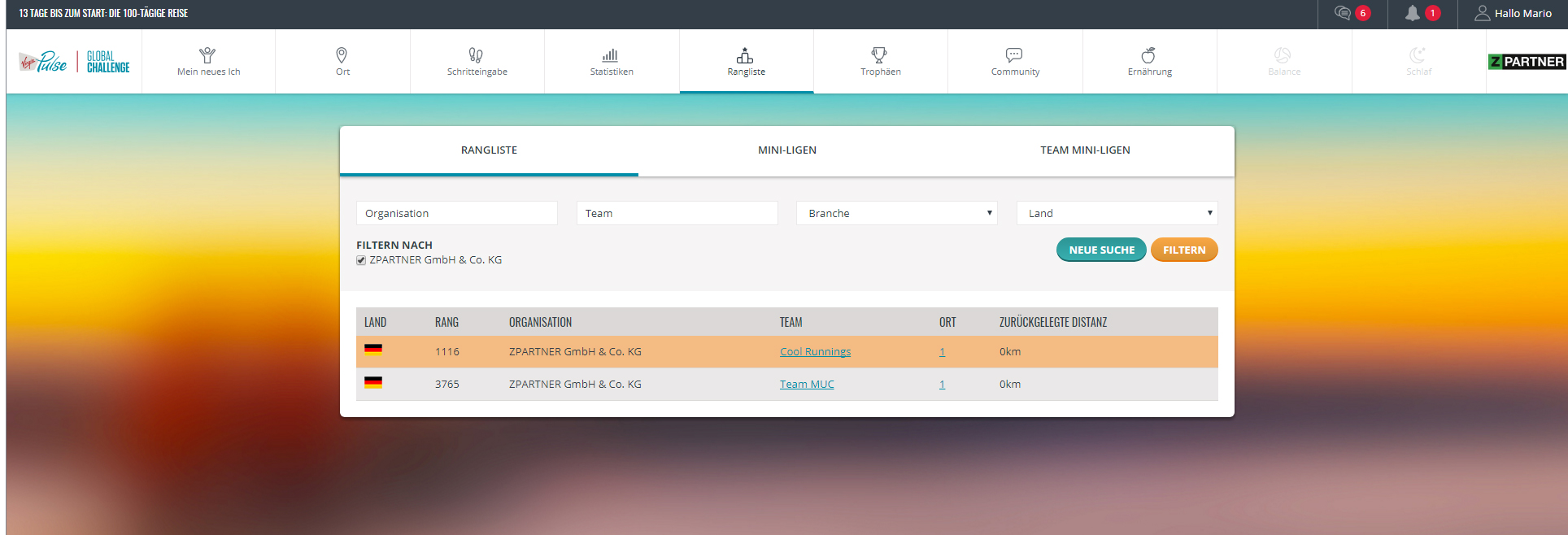Screen dimensions: 1568x535
Task: Expand the Branche dropdown
Action: 896,213
